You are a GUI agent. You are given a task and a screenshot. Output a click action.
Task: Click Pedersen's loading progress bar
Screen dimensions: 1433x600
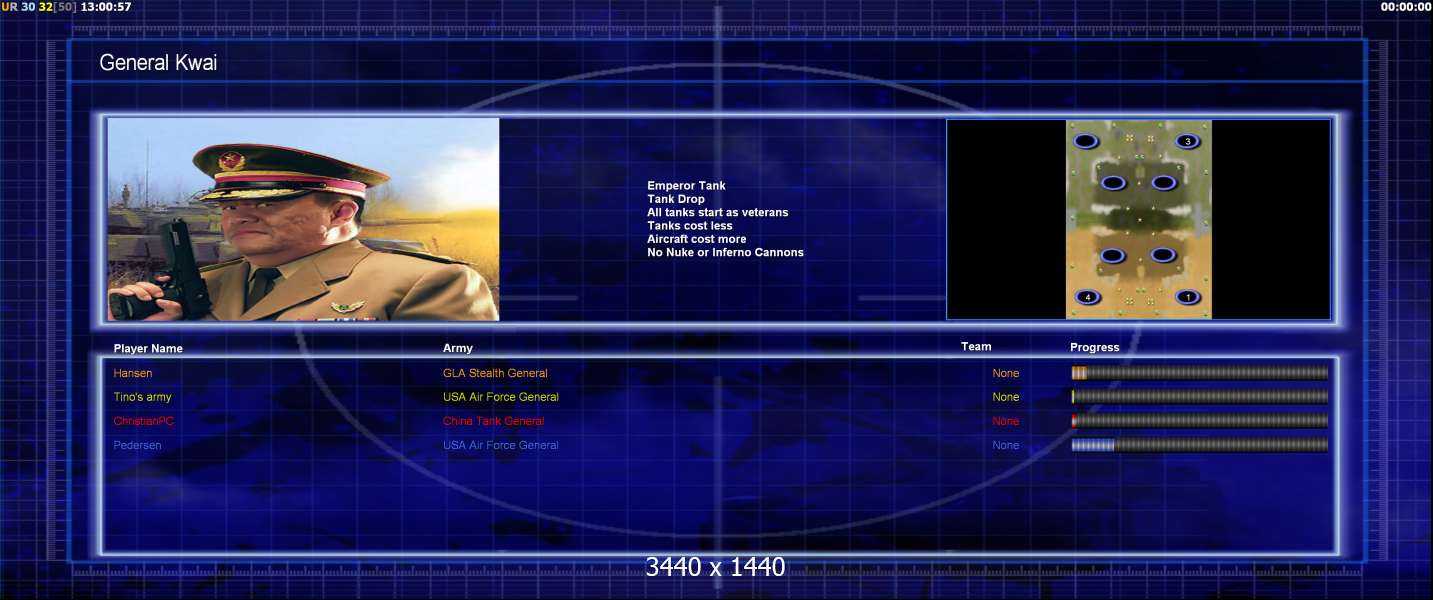pos(1200,445)
